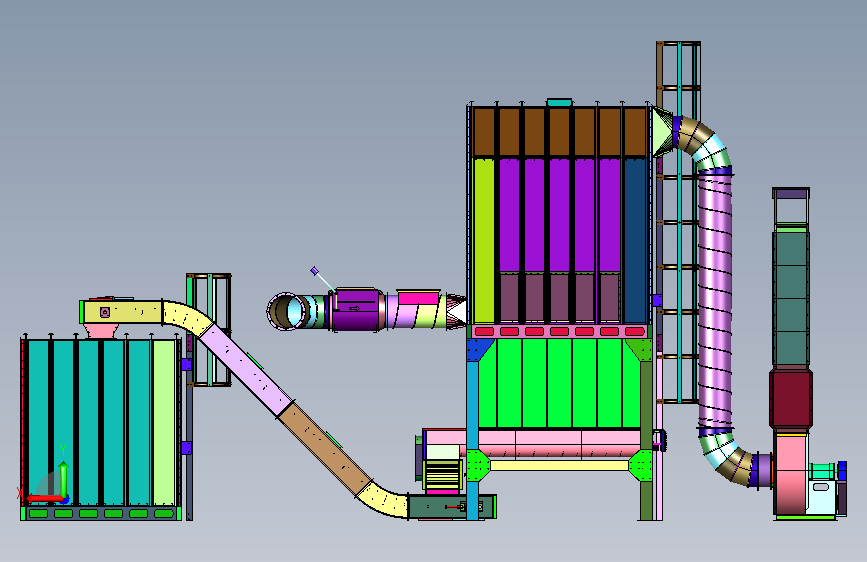Select the bright green hopper section
The width and height of the screenshot is (867, 562).
click(x=559, y=383)
